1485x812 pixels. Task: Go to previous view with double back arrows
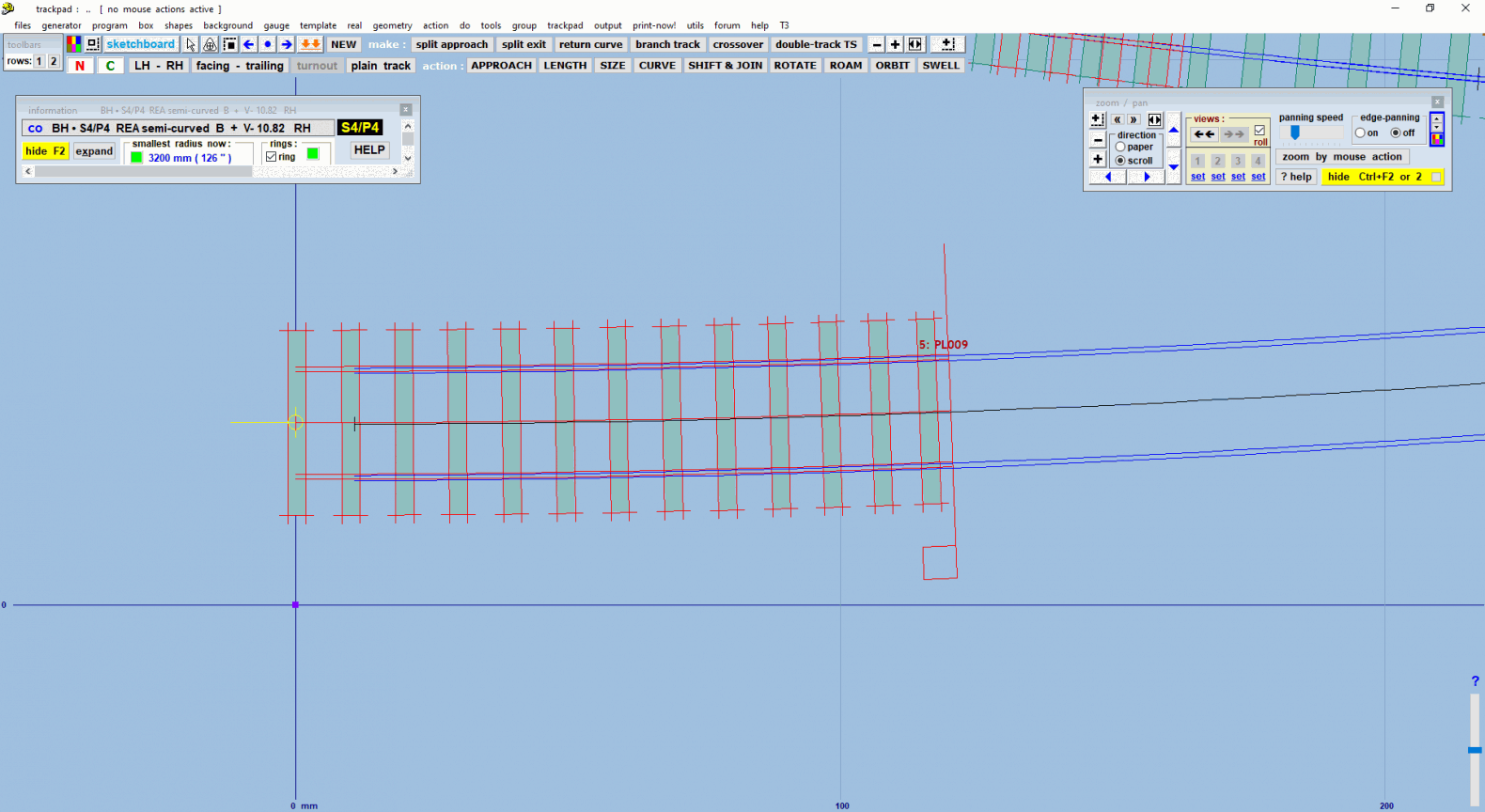click(x=1204, y=134)
